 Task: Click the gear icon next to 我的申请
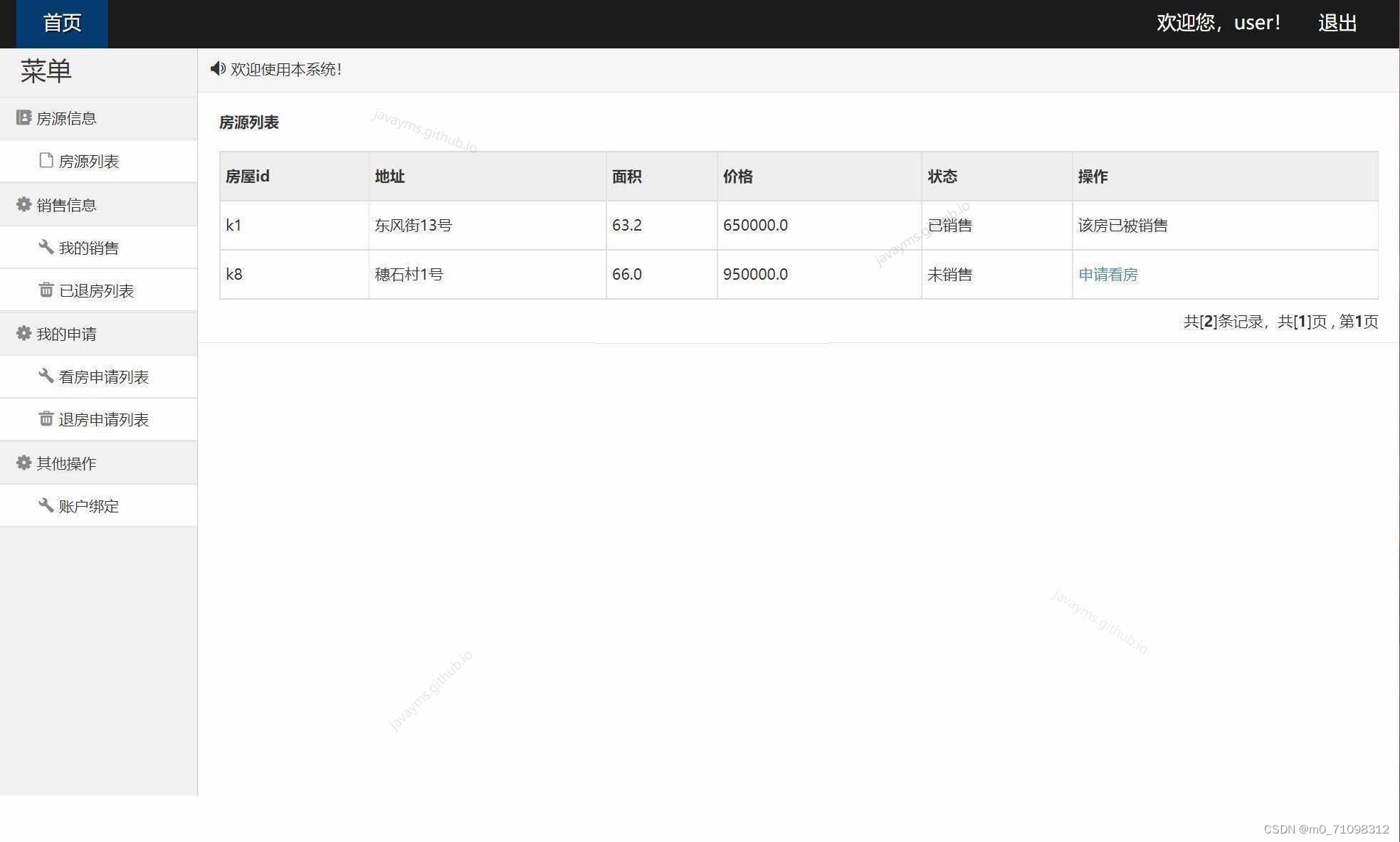[x=23, y=333]
